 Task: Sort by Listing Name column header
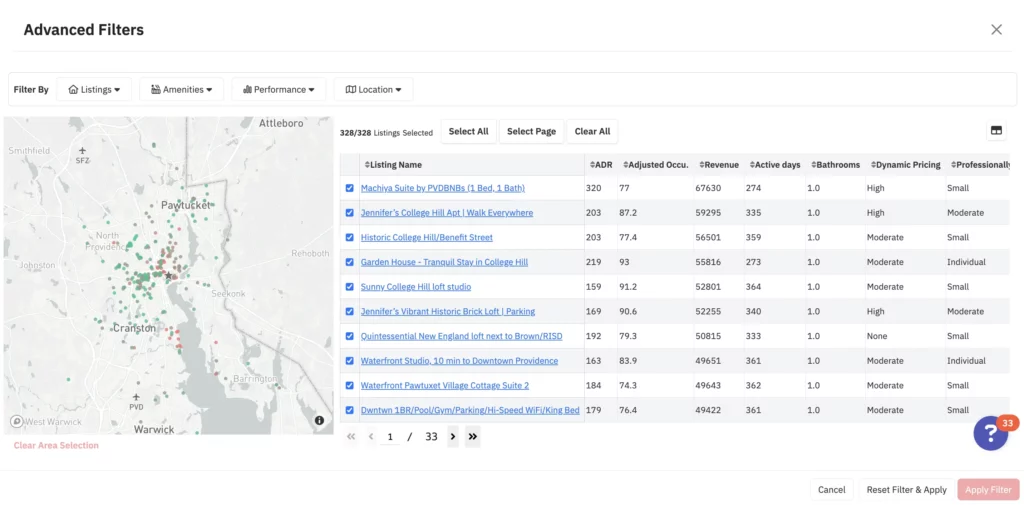pos(393,165)
